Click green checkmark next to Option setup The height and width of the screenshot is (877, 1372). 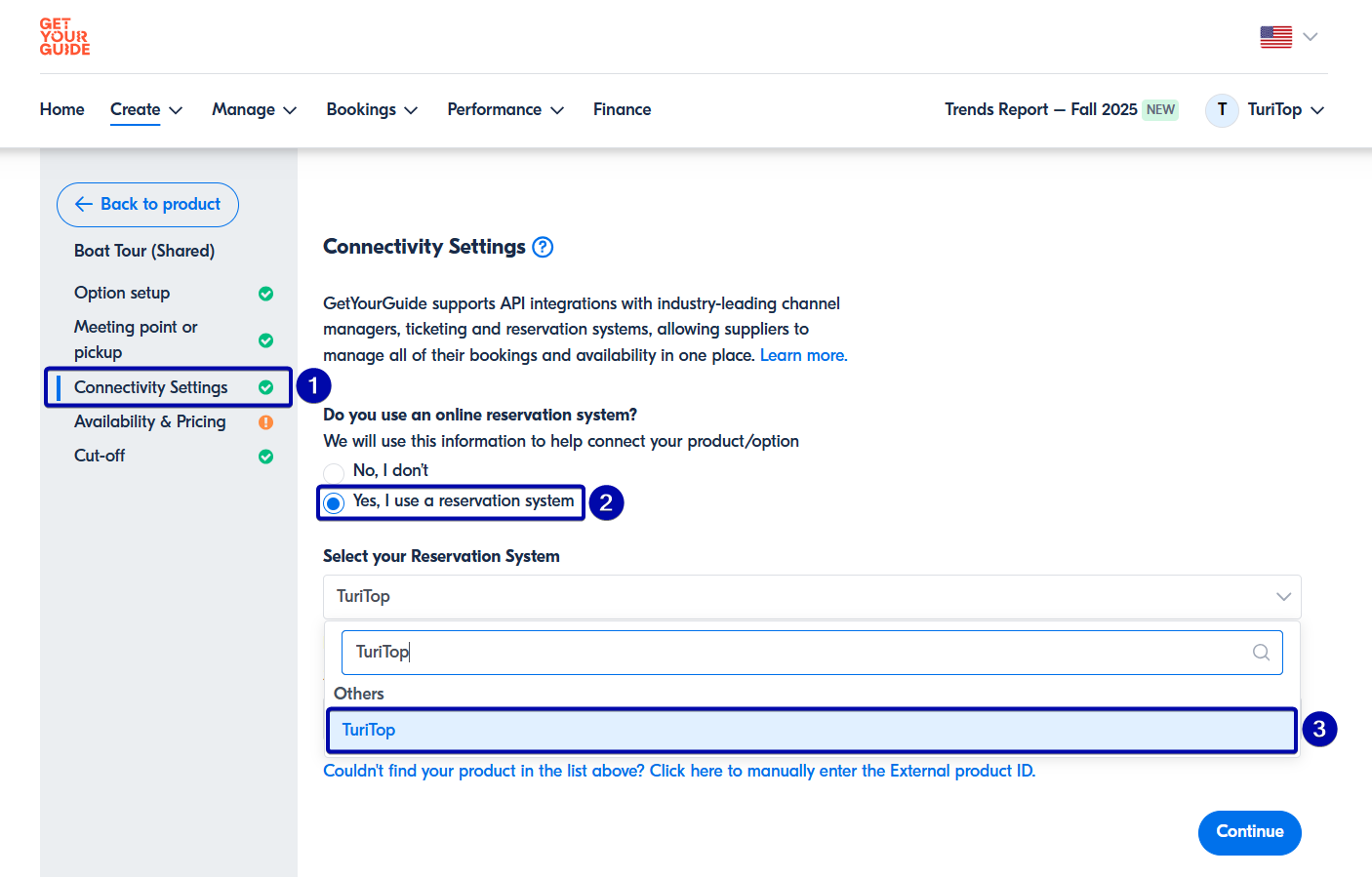point(265,294)
